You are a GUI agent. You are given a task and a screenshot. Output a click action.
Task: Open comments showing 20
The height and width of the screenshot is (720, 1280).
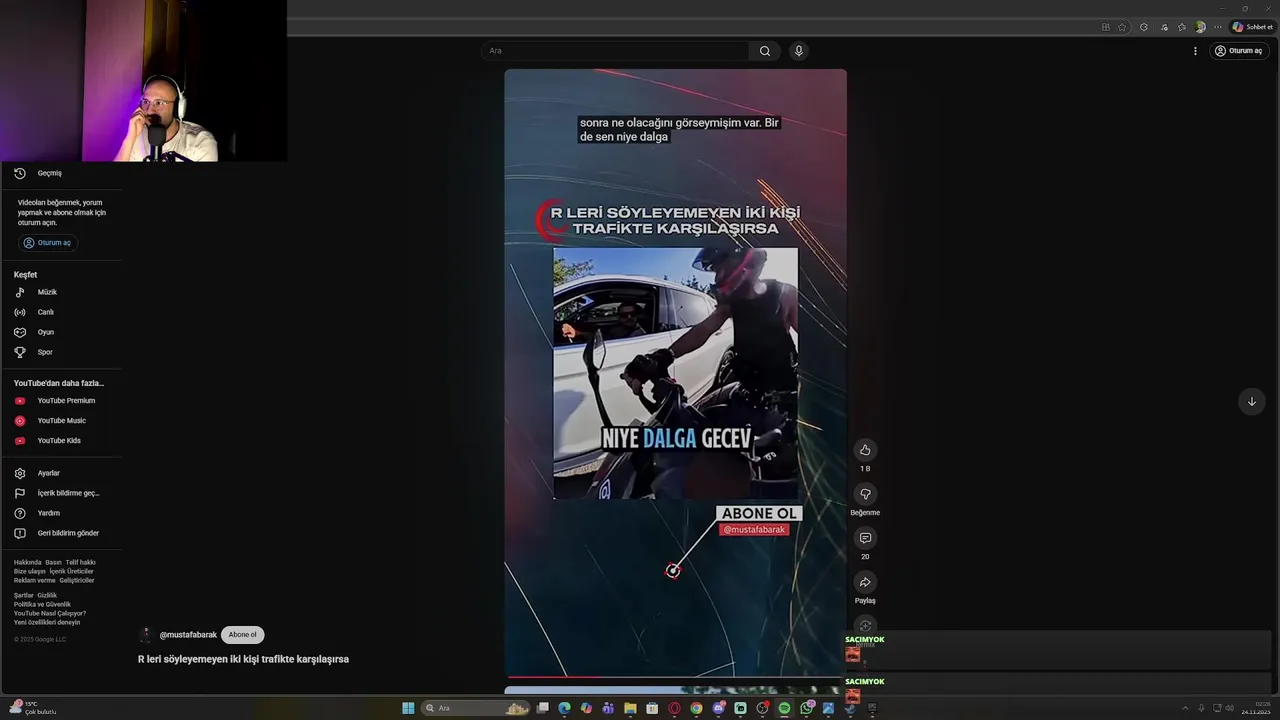point(865,538)
